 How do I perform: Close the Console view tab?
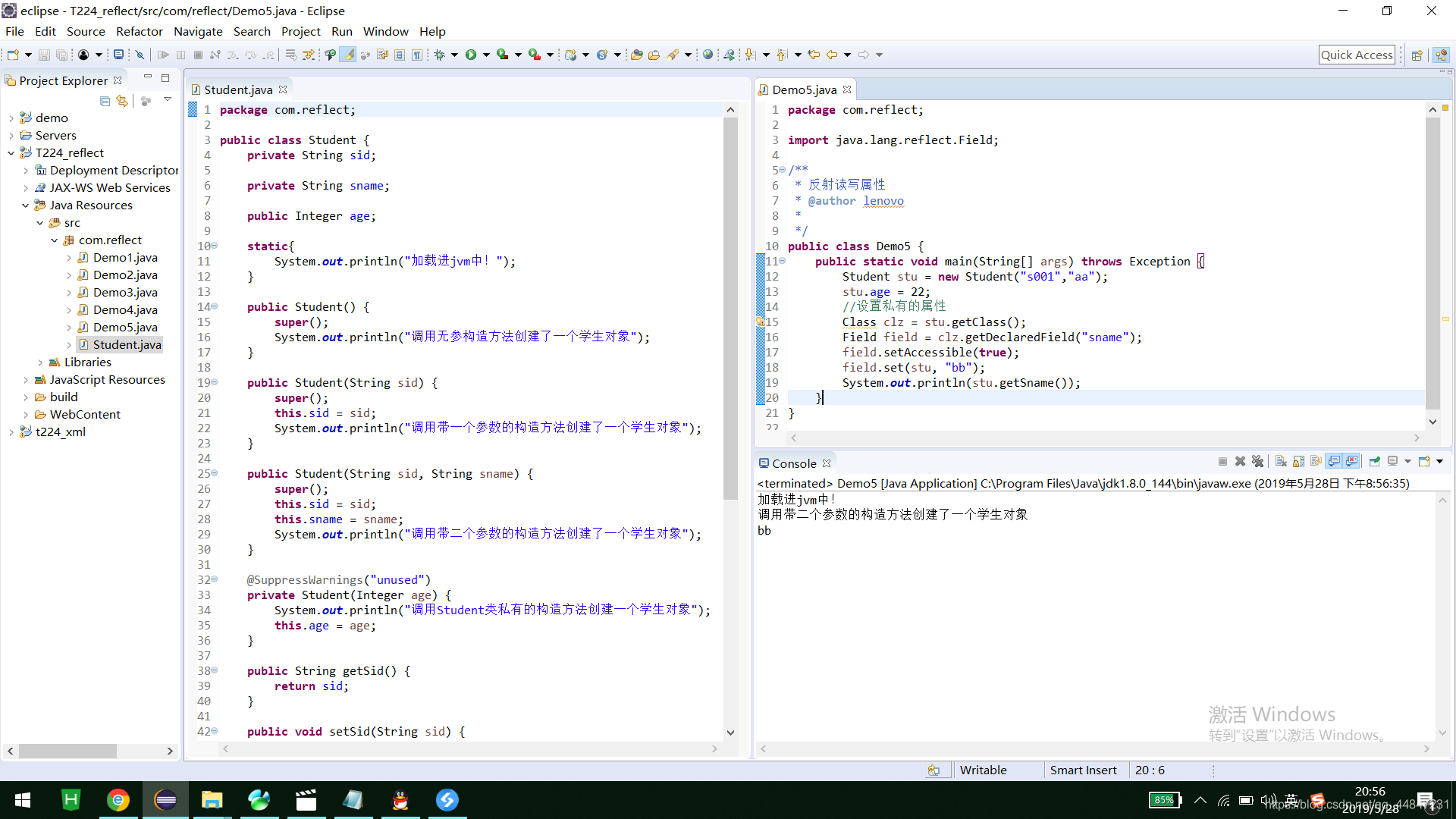827,463
